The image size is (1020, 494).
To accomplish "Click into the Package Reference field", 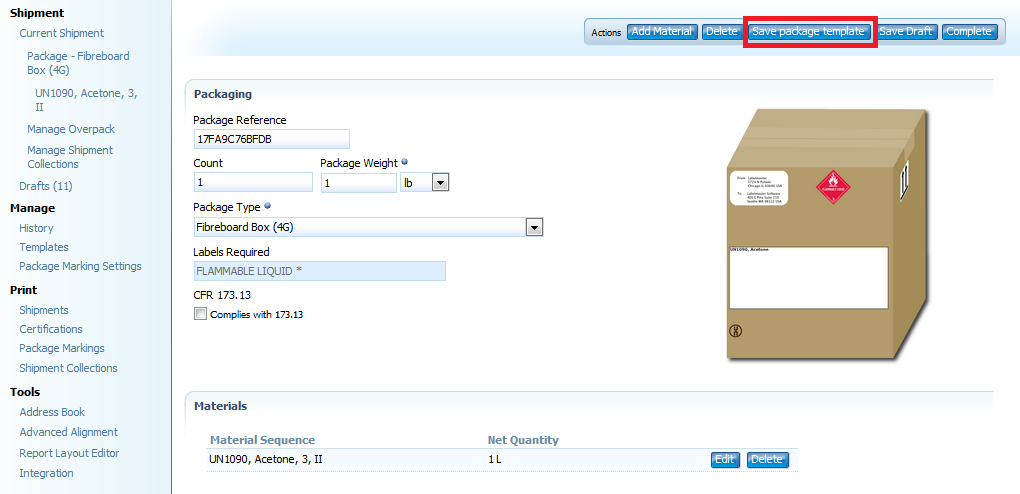I will click(x=271, y=139).
